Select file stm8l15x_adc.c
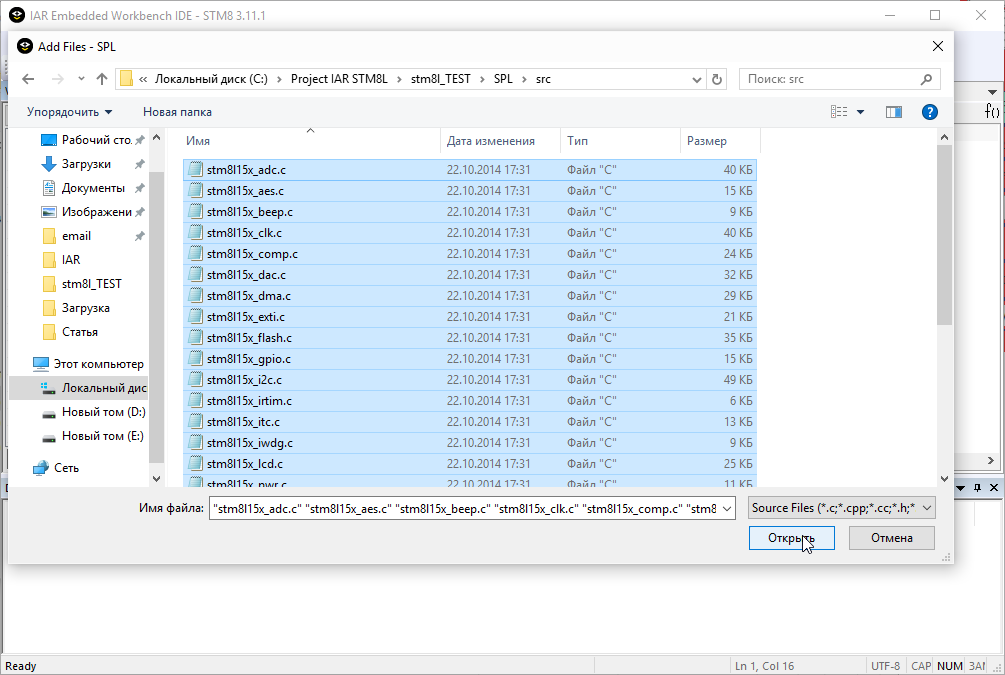1005x675 pixels. [x=470, y=170]
